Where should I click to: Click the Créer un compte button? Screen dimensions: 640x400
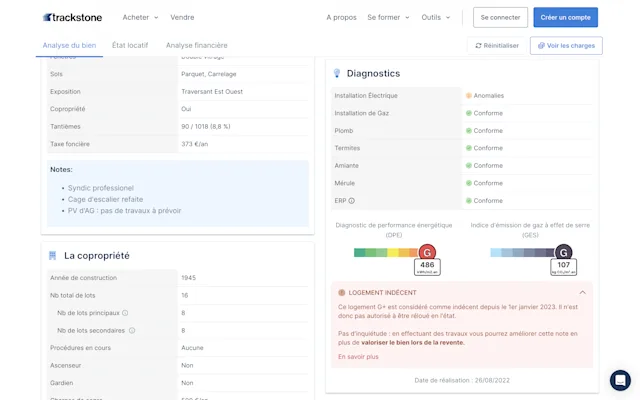point(565,17)
